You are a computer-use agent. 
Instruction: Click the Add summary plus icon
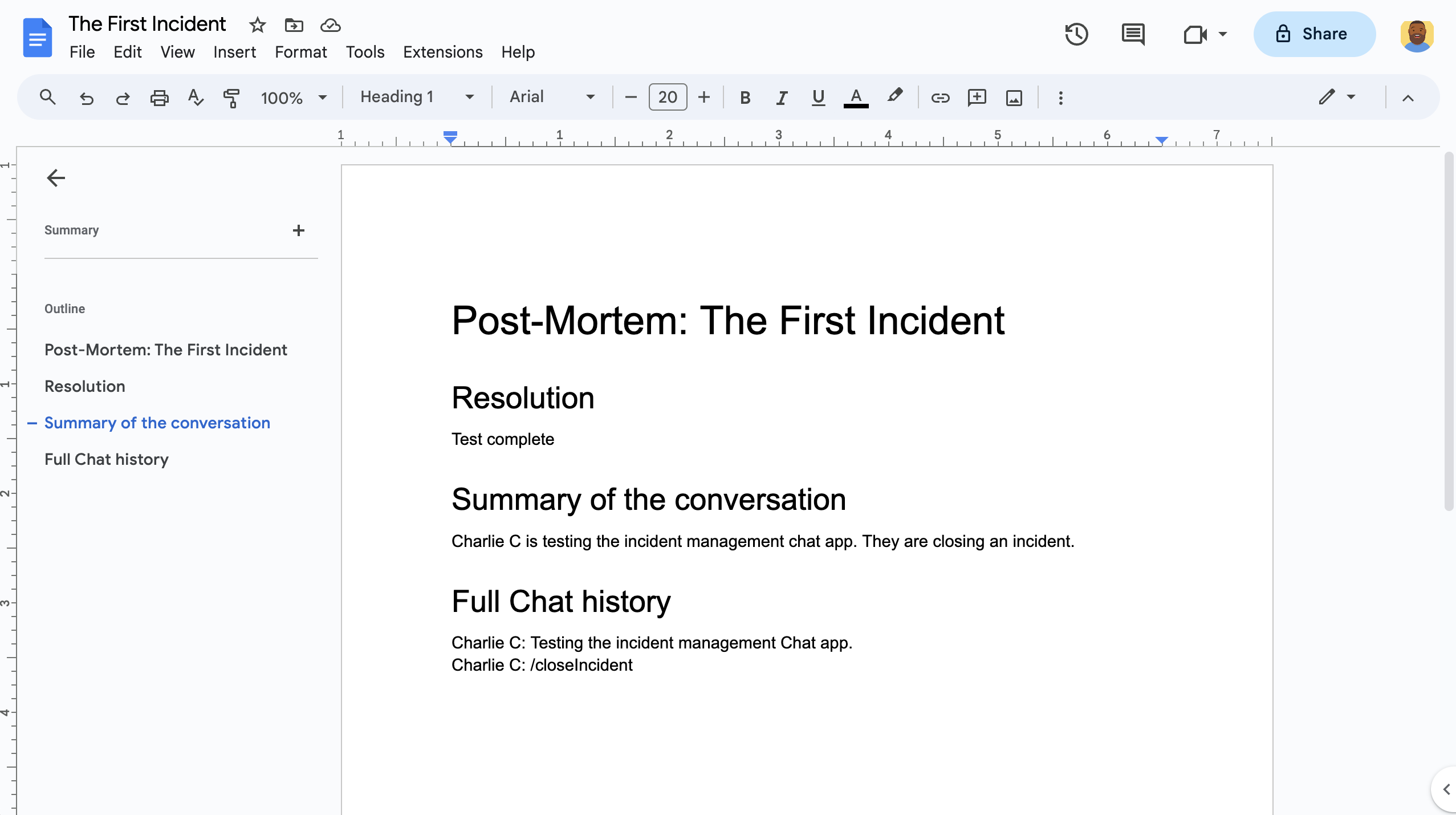coord(298,230)
